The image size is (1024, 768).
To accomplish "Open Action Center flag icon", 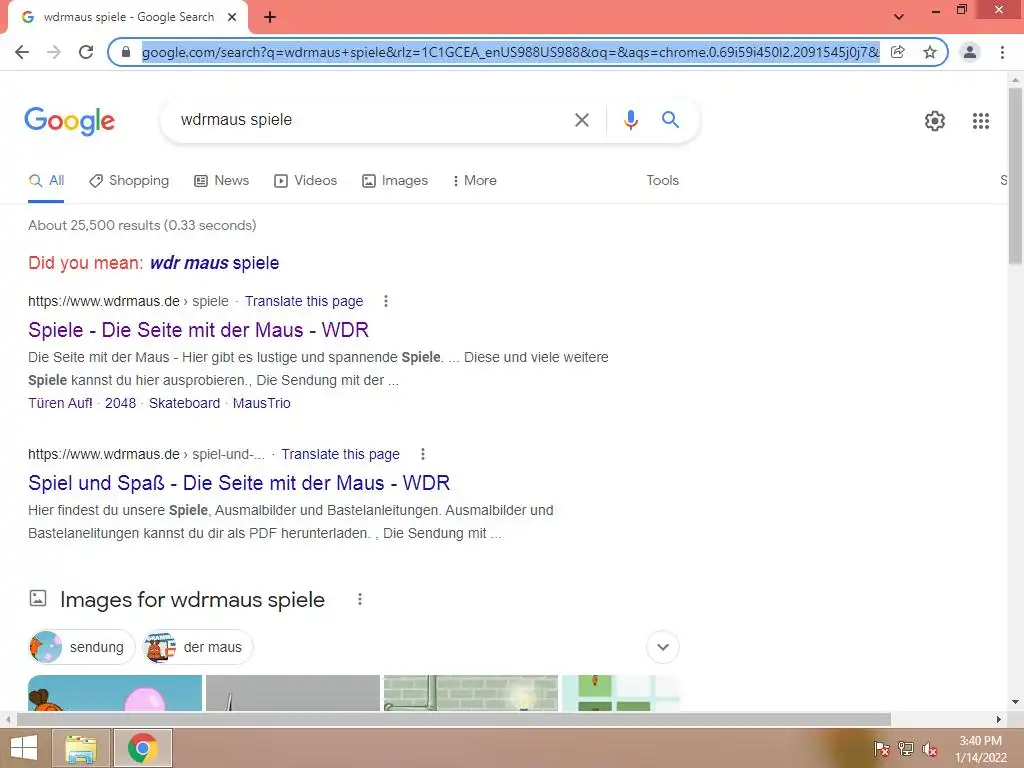I will [x=881, y=749].
